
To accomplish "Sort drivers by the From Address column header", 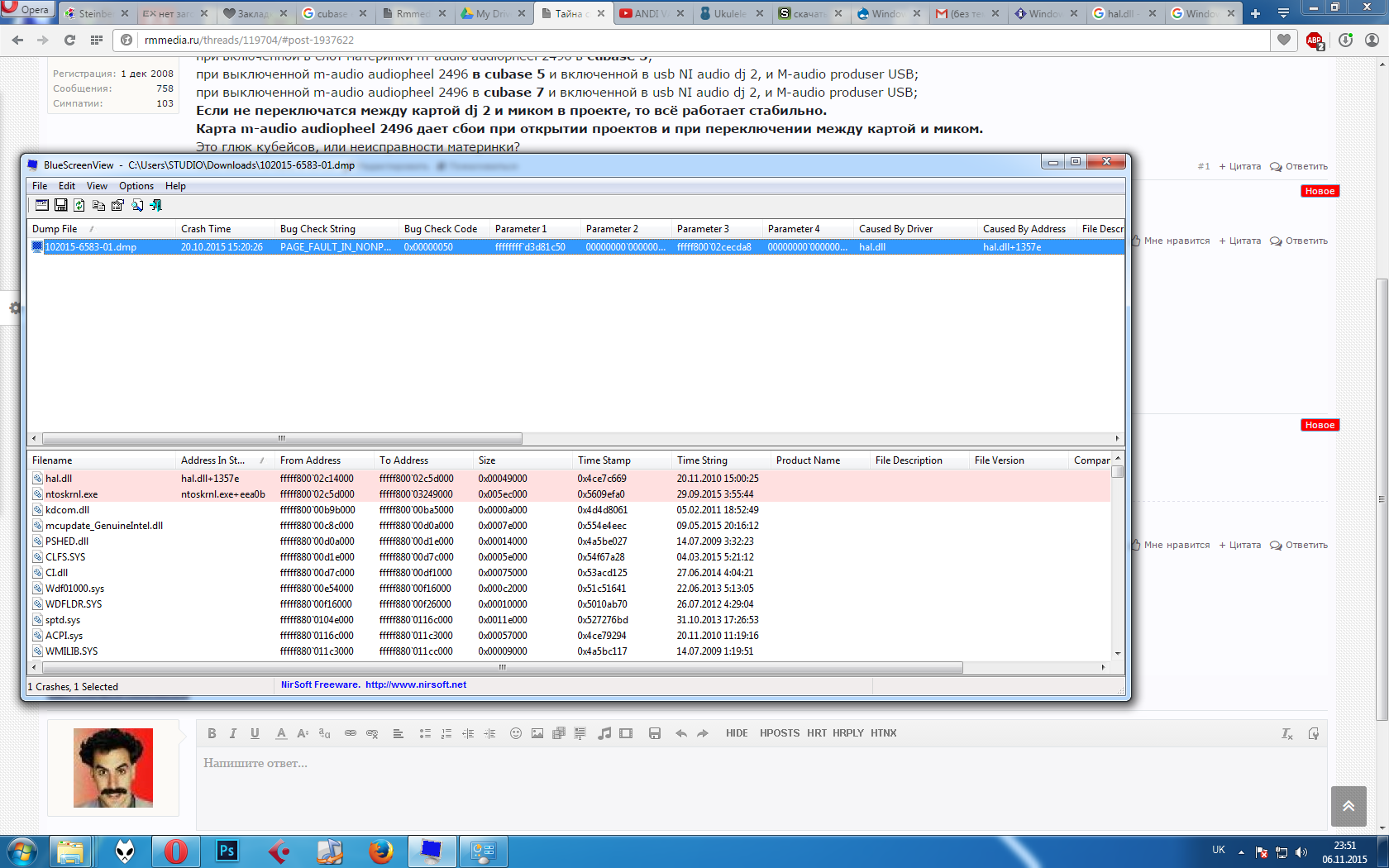I will tap(325, 460).
